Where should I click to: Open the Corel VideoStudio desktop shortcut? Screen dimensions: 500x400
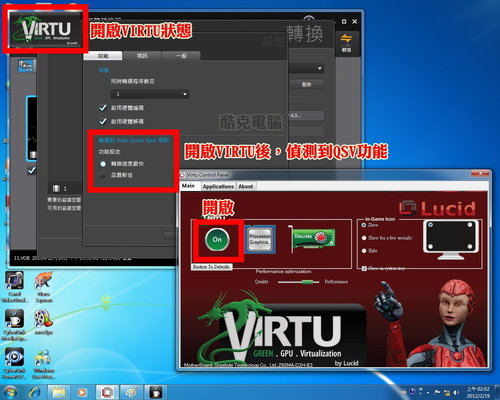[x=15, y=287]
